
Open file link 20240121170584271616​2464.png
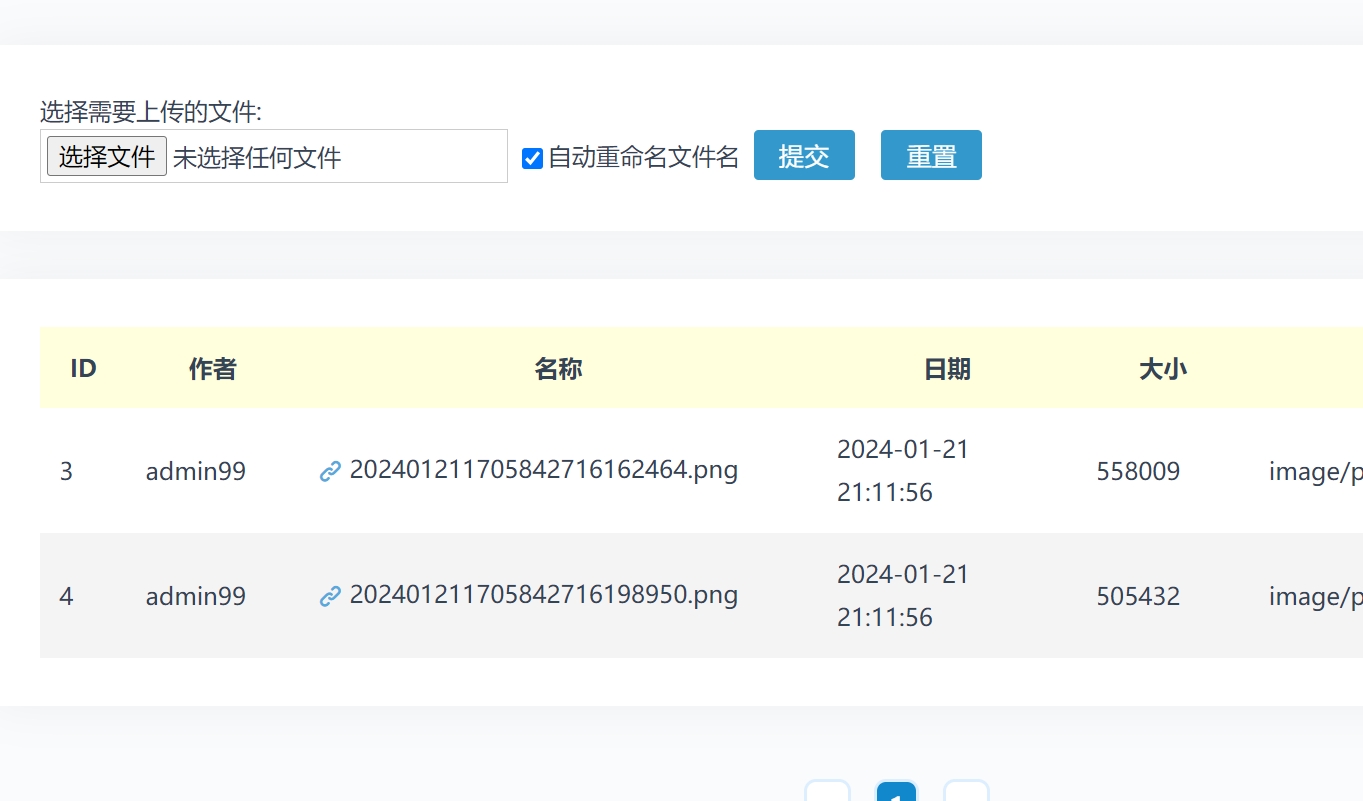(543, 470)
